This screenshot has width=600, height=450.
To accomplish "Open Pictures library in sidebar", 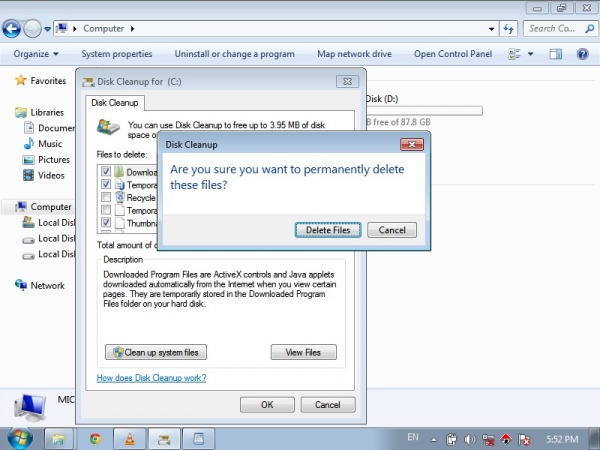I will 54,160.
